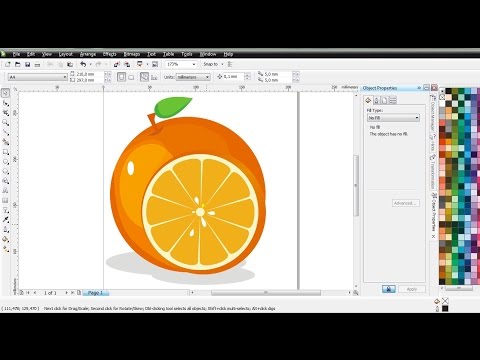Open the Bitmaps menu
This screenshot has height=360, width=480.
pyautogui.click(x=132, y=54)
